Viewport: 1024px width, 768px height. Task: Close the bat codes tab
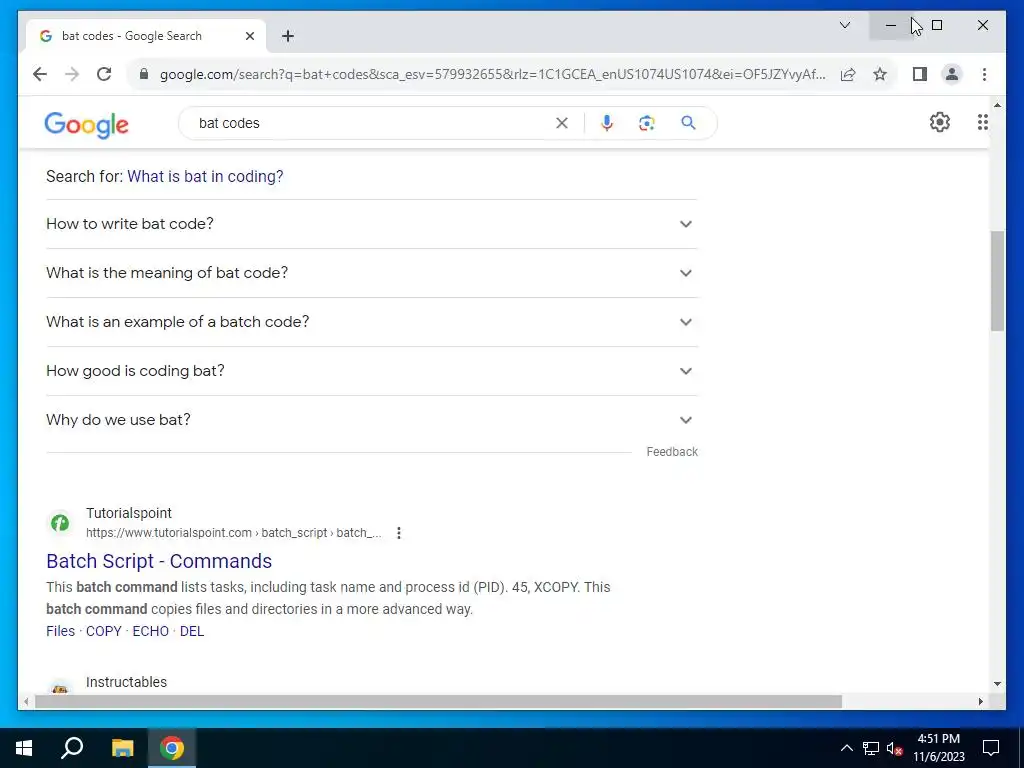click(249, 36)
